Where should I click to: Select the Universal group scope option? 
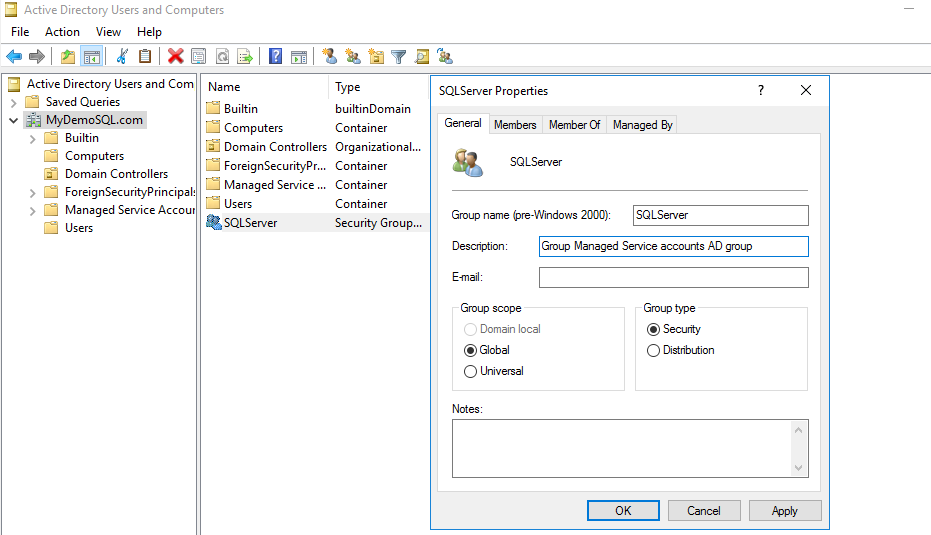click(471, 371)
